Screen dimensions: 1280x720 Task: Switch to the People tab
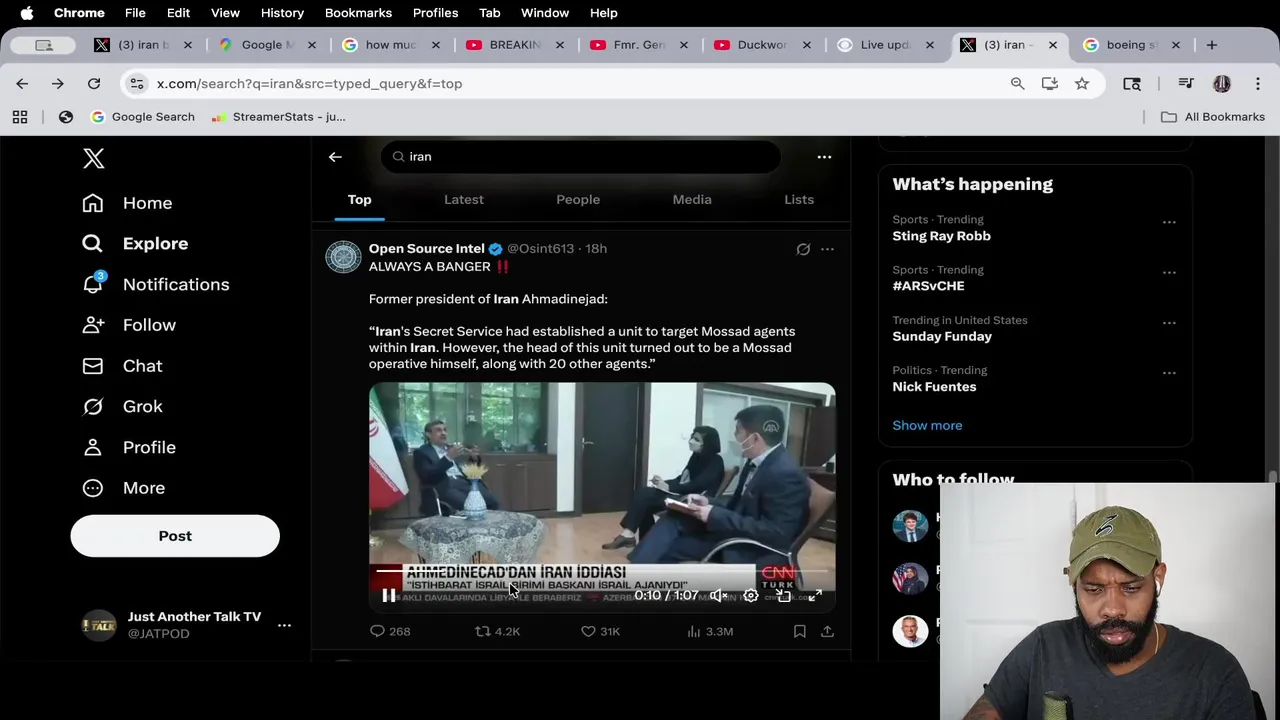click(x=578, y=199)
